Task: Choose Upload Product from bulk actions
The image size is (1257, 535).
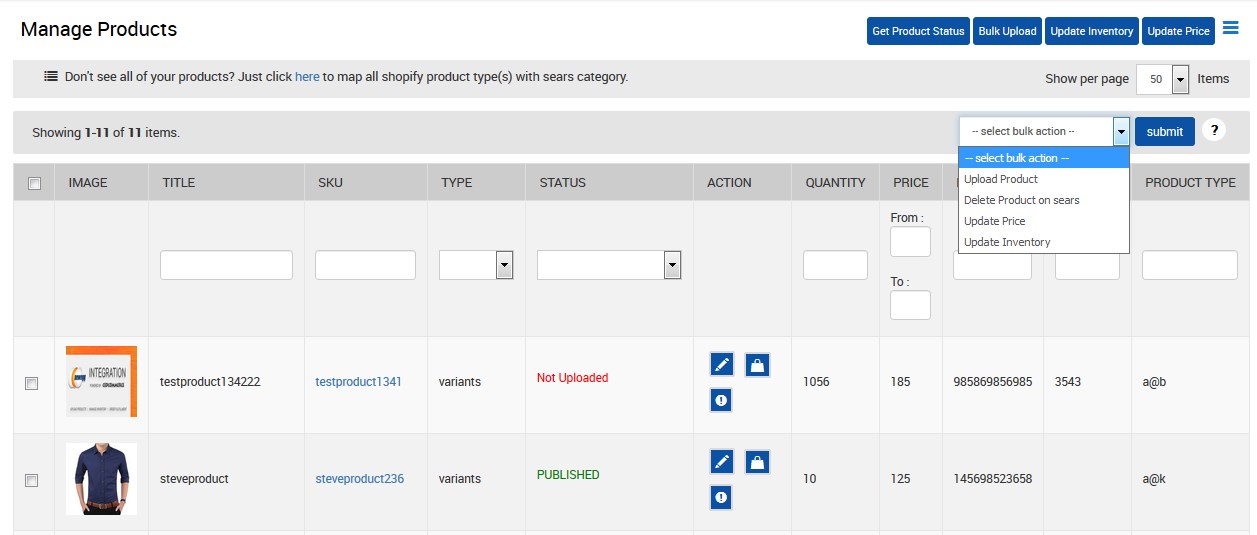Action: pyautogui.click(x=1044, y=179)
